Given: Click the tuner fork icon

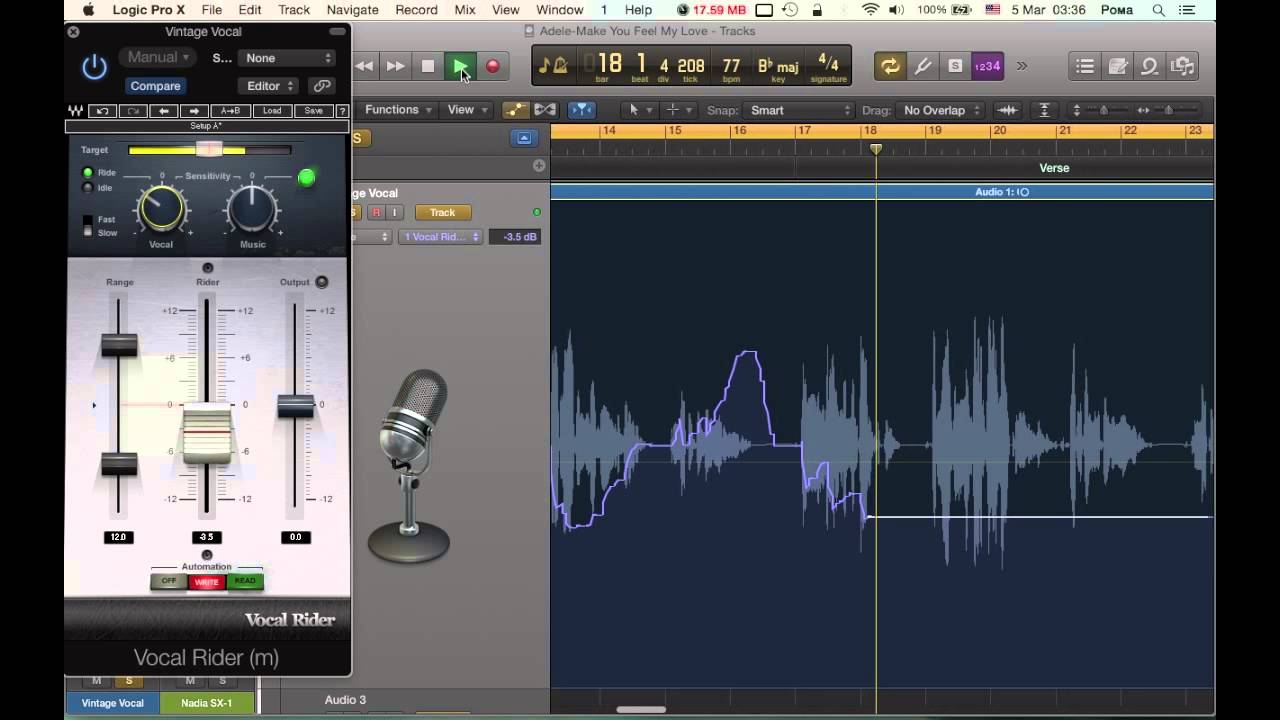Looking at the screenshot, I should (x=922, y=67).
